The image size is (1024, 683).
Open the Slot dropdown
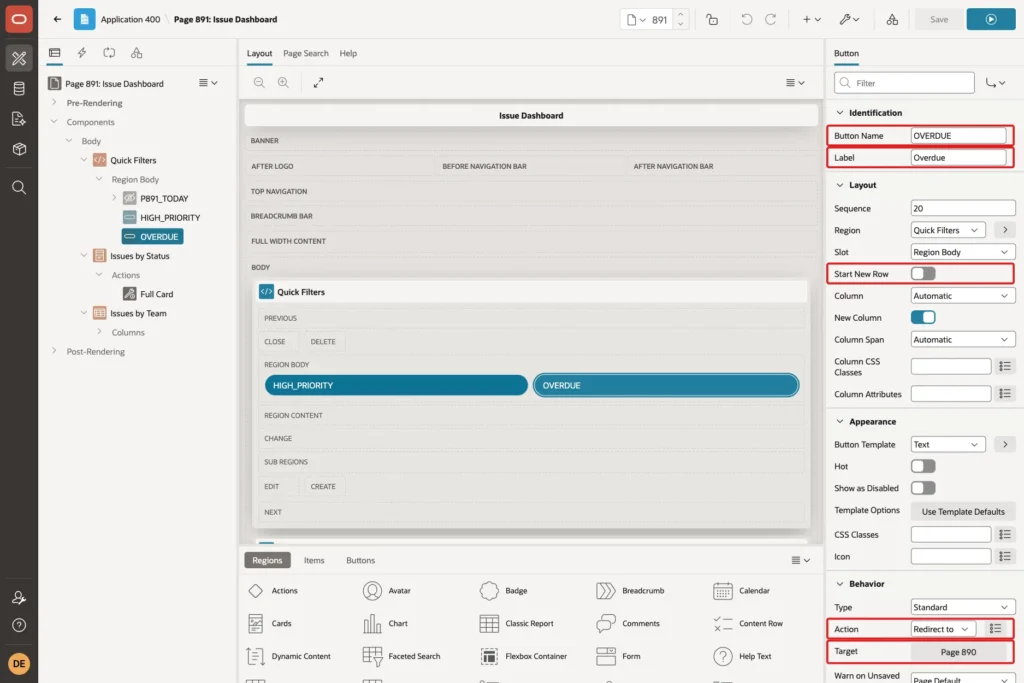pyautogui.click(x=963, y=252)
